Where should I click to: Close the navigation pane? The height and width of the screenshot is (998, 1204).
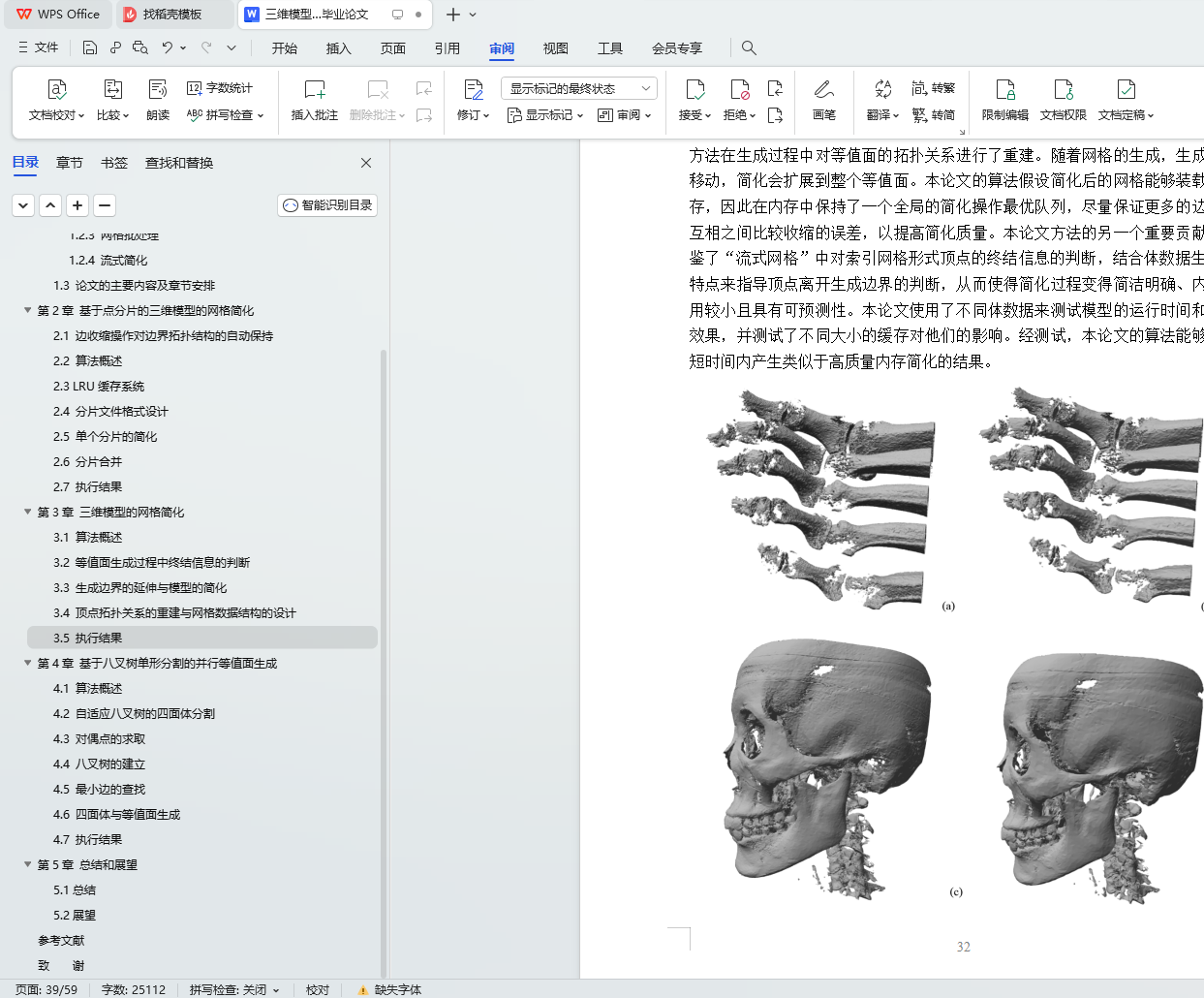pyautogui.click(x=366, y=163)
